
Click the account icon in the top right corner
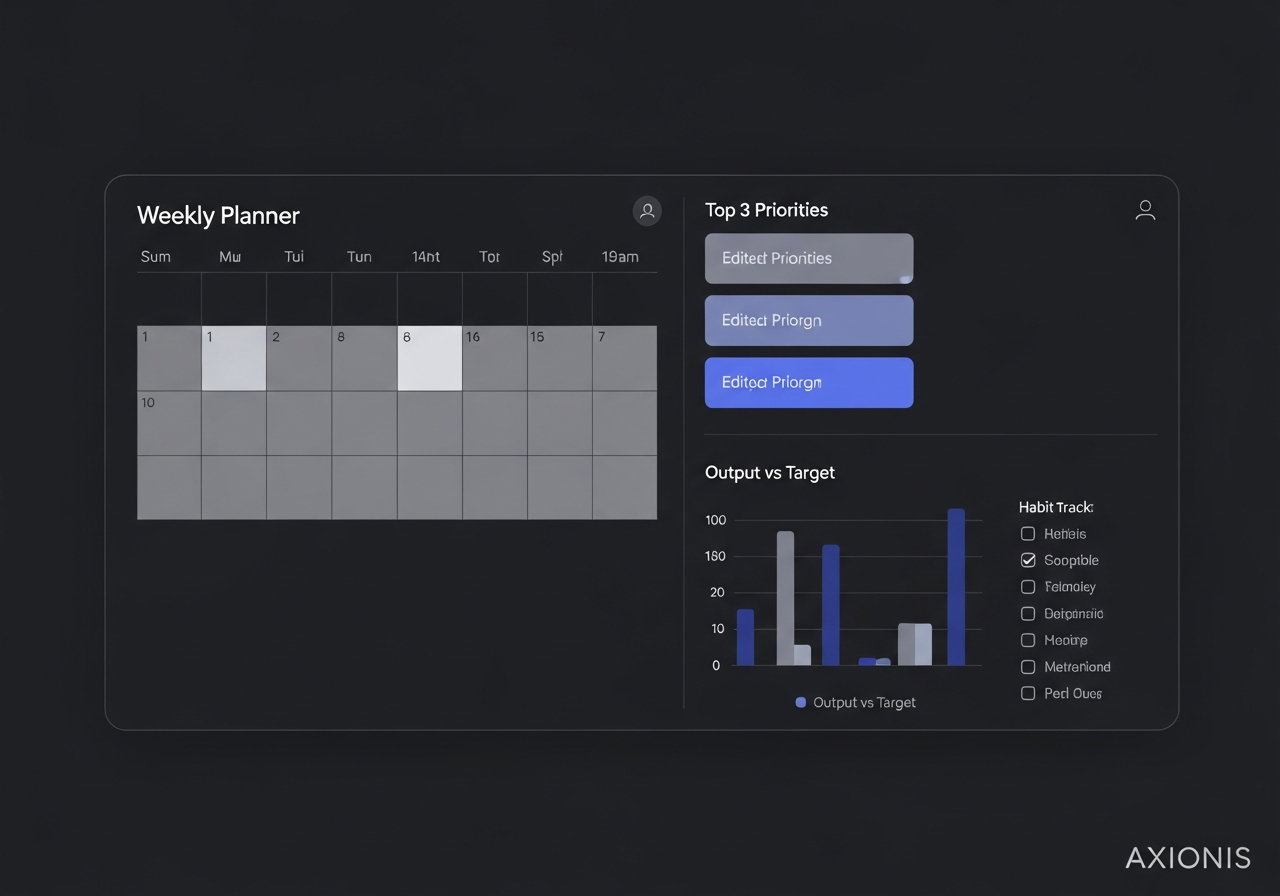click(1145, 210)
